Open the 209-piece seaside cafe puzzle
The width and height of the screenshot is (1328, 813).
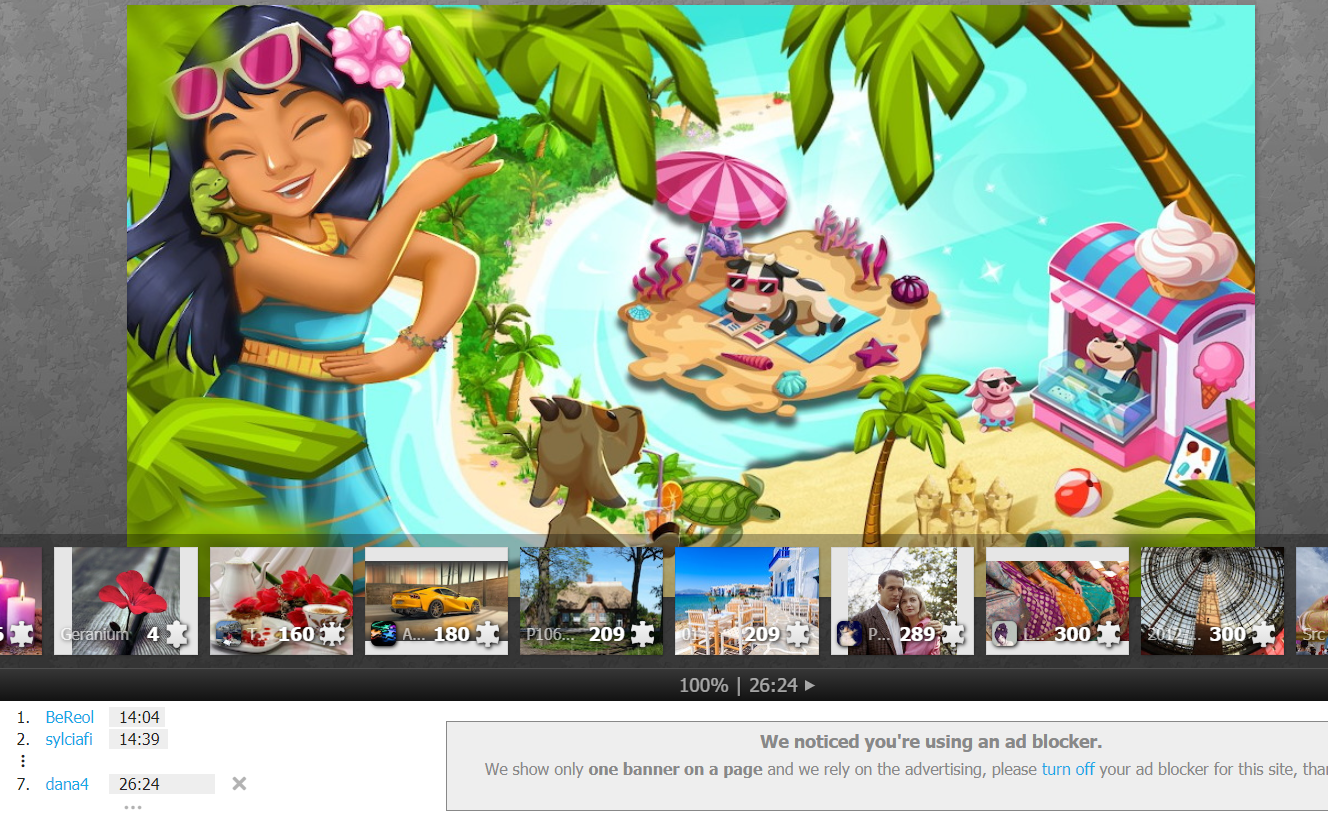[747, 601]
